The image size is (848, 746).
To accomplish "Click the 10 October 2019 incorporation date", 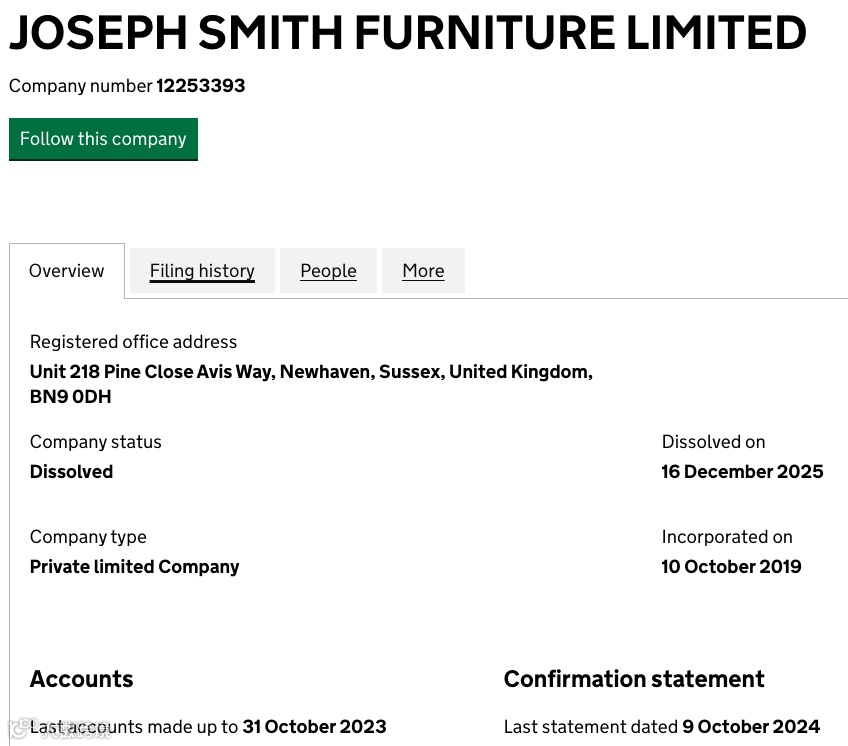I will [731, 567].
